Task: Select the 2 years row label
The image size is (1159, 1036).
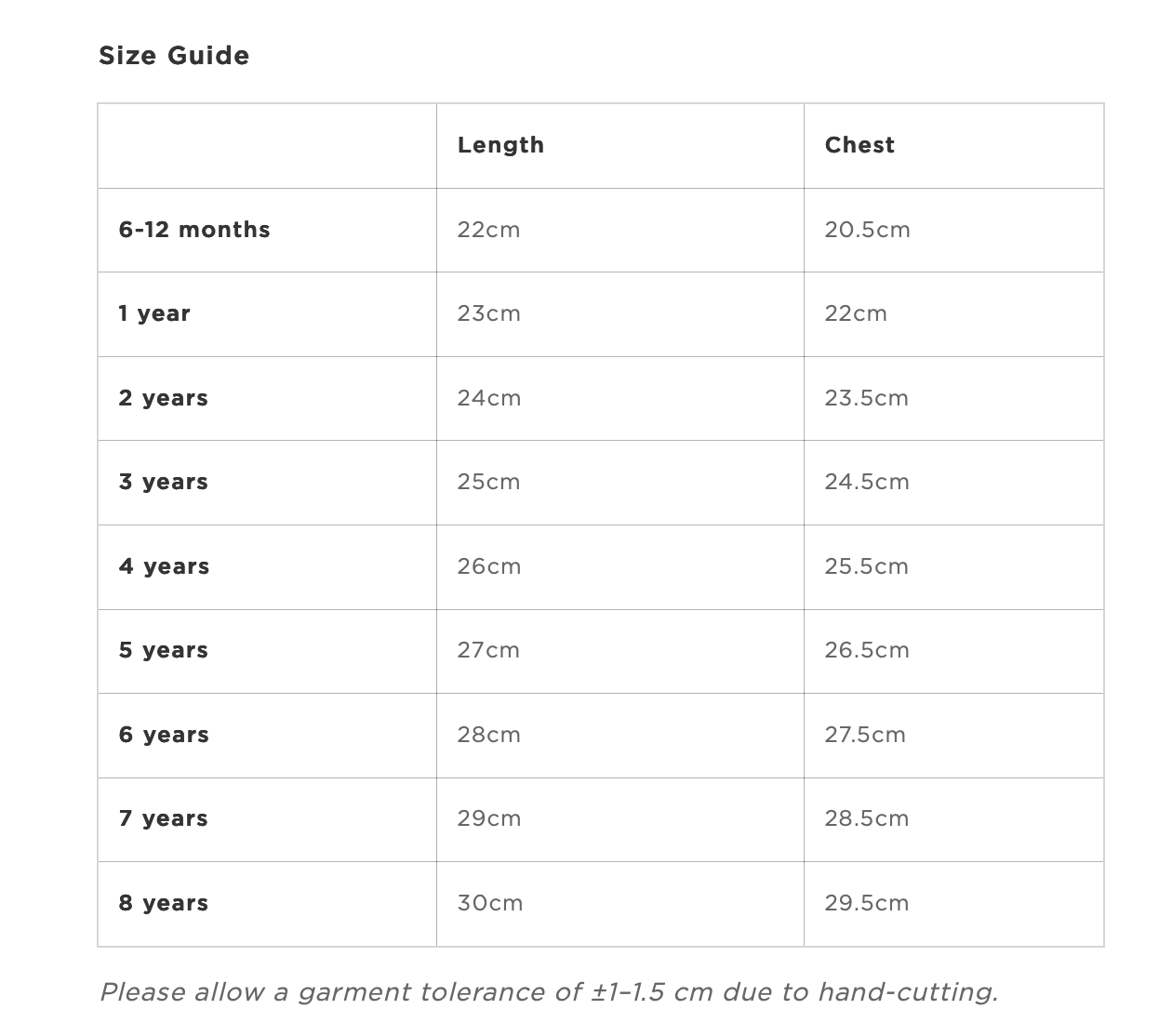Action: 164,398
